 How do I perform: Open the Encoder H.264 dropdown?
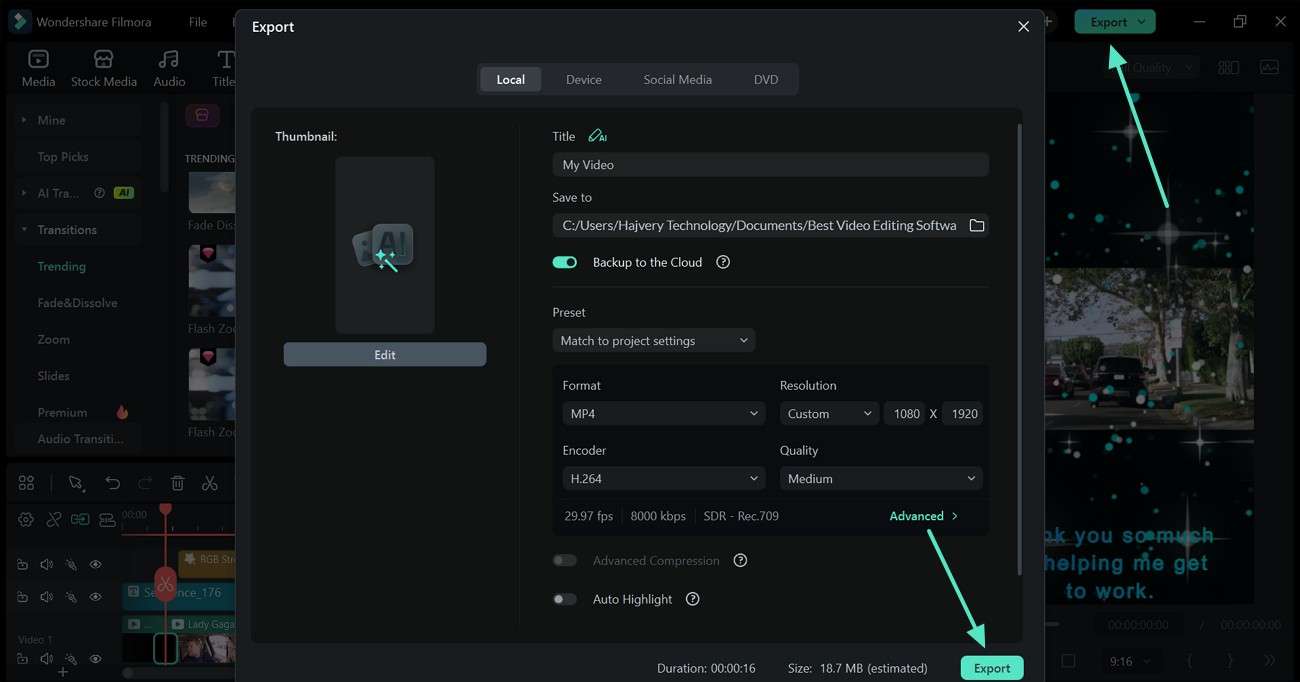click(664, 479)
